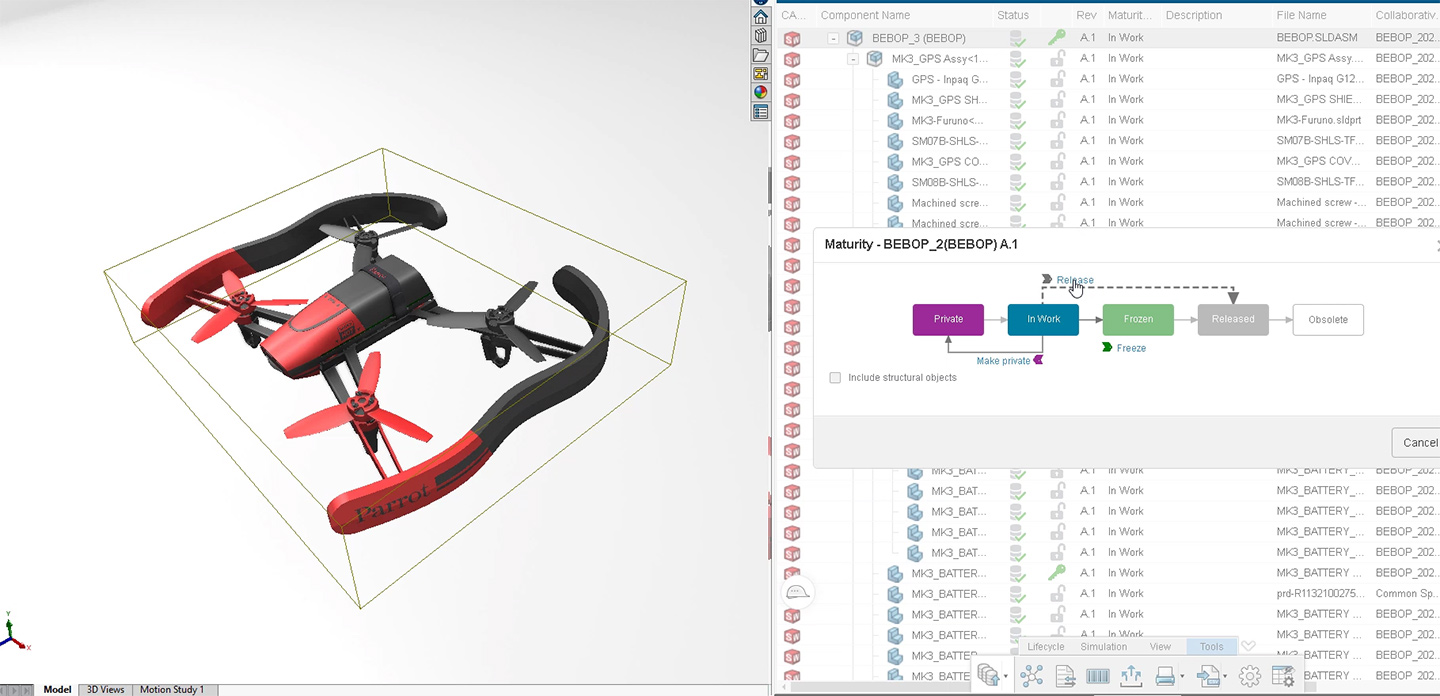Viewport: 1440px width, 696px height.
Task: Open the Library books icon in the sidebar
Action: tap(760, 34)
